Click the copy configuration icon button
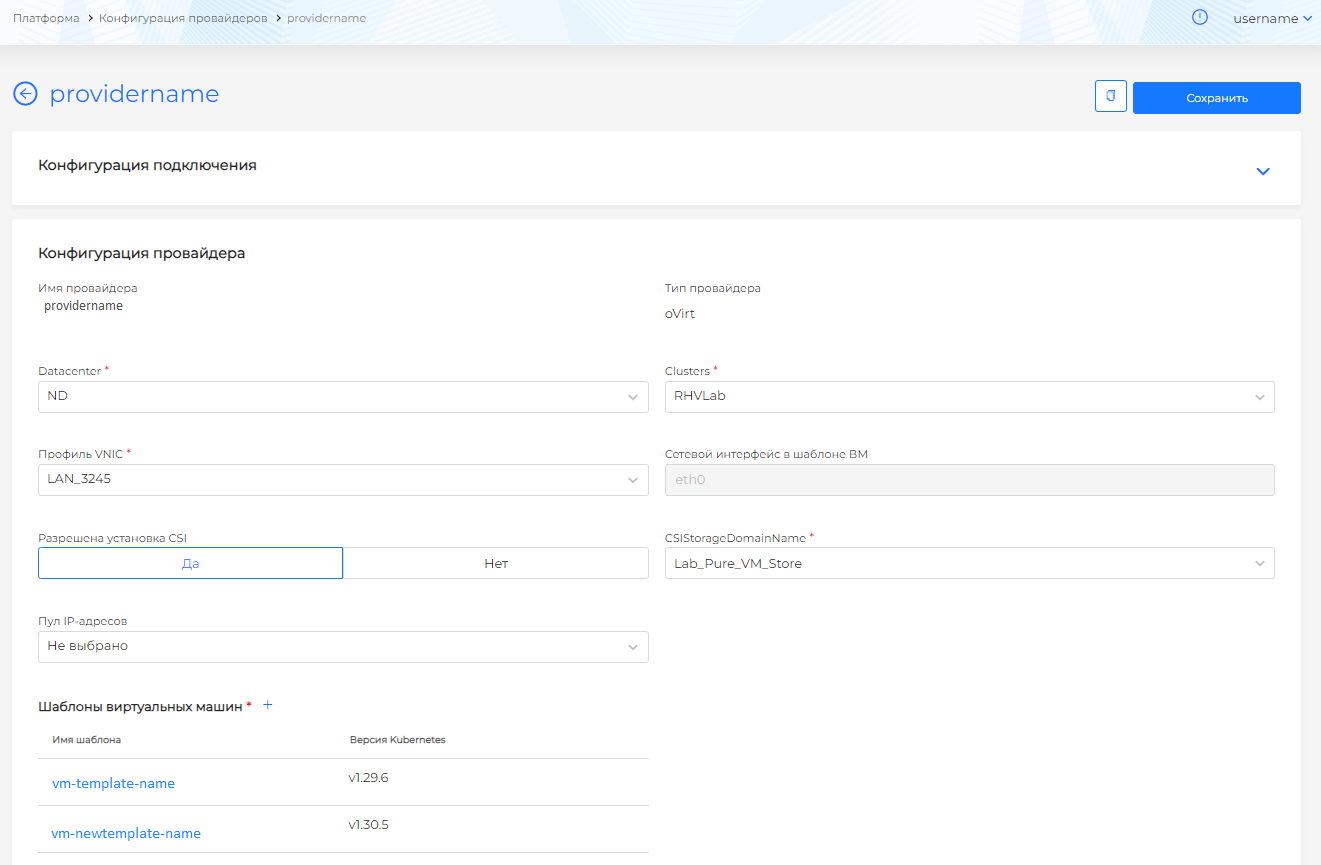Image resolution: width=1321 pixels, height=865 pixels. tap(1110, 97)
